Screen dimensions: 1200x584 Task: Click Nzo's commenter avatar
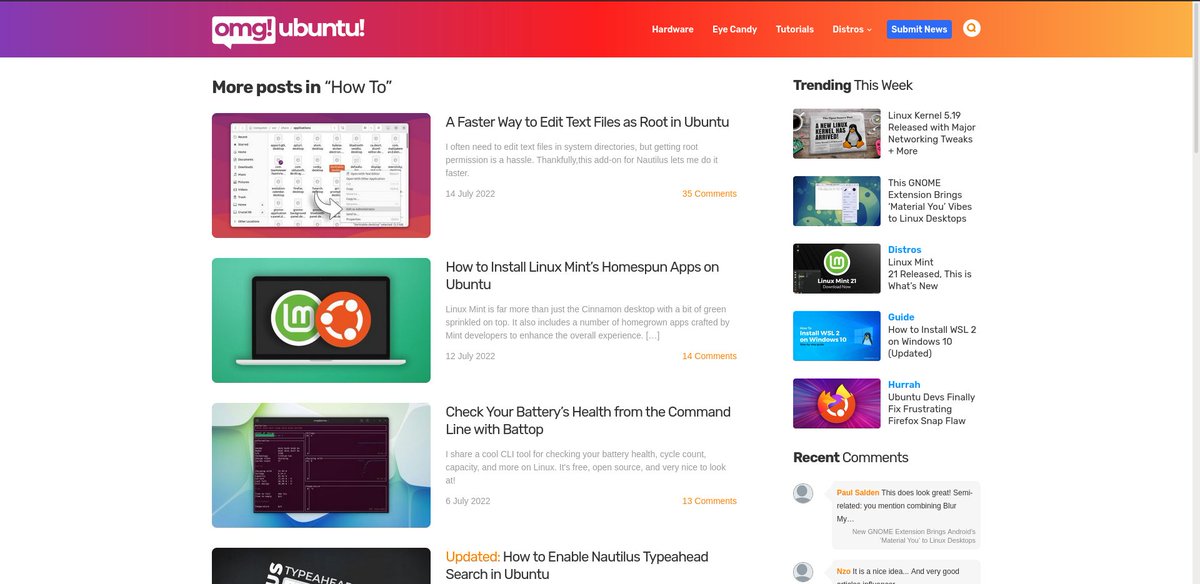tap(803, 572)
